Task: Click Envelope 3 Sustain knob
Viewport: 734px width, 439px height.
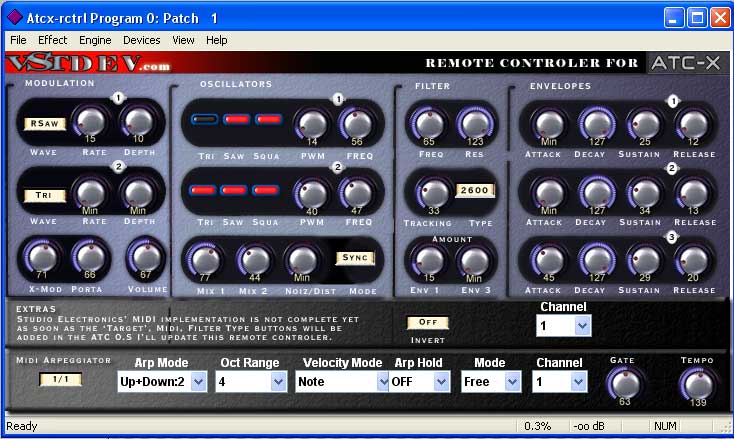Action: tap(645, 260)
